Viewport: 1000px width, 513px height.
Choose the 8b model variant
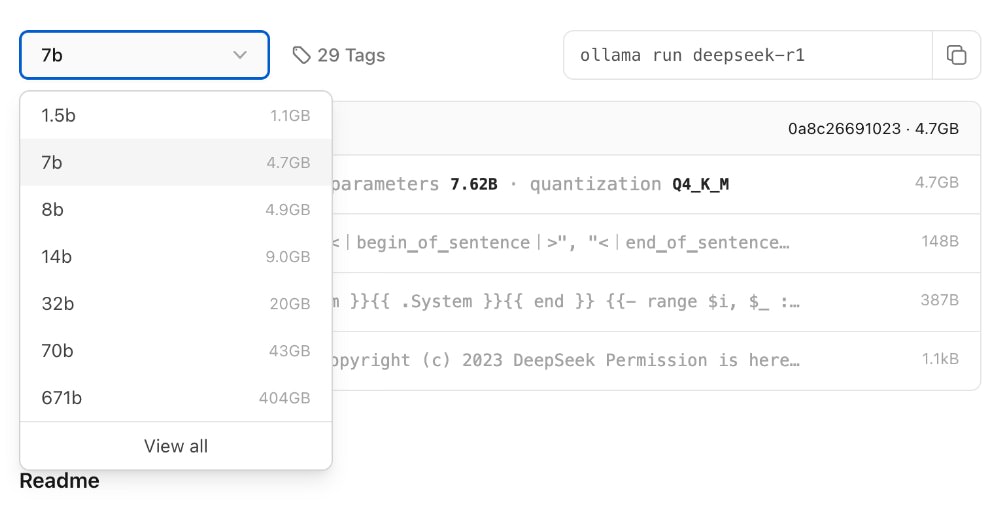(x=176, y=209)
